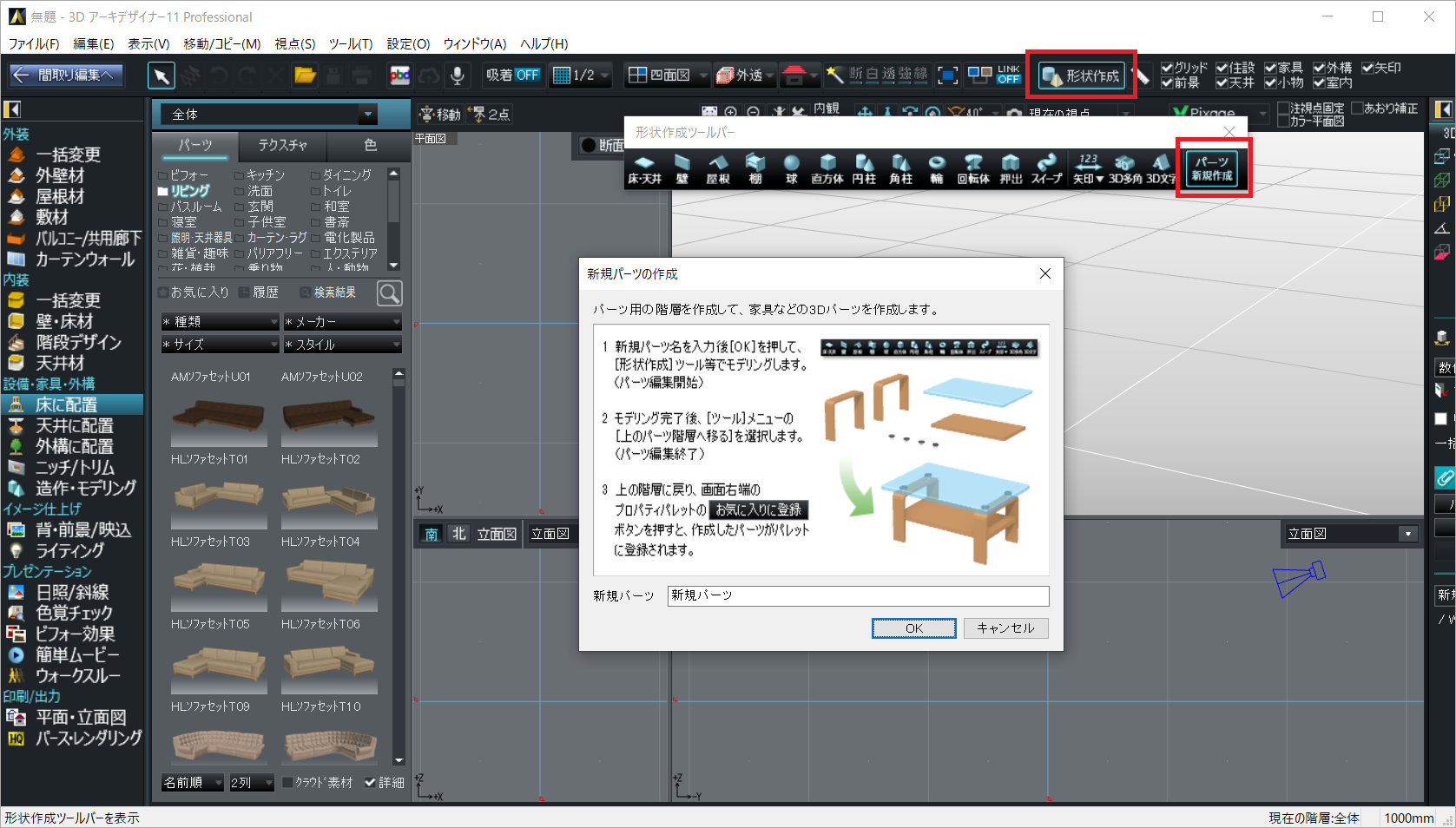1456x828 pixels.
Task: Uncheck the グリッド checkbox
Action: [1167, 68]
